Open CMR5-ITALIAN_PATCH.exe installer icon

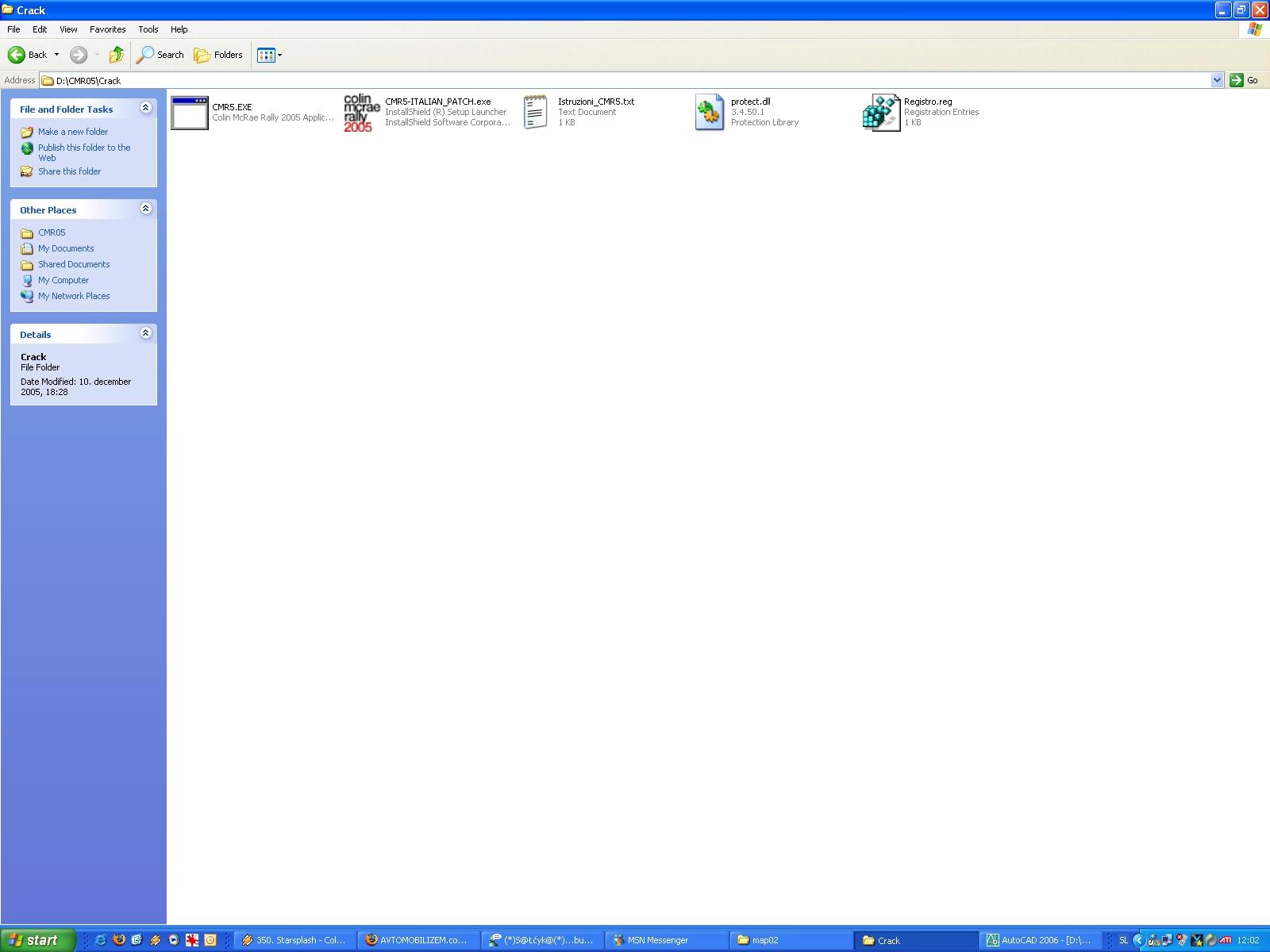[362, 113]
